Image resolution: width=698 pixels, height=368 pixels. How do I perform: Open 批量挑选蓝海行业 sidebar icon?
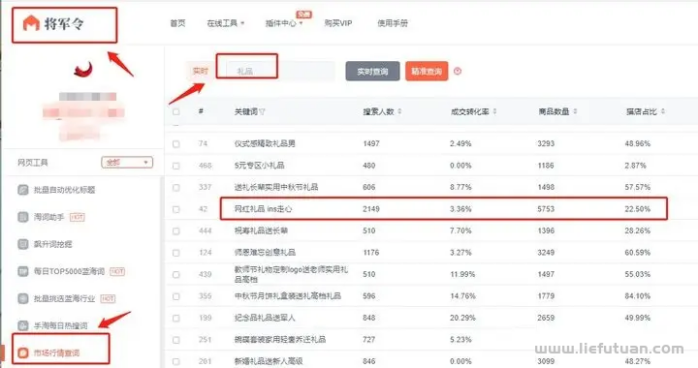point(23,299)
